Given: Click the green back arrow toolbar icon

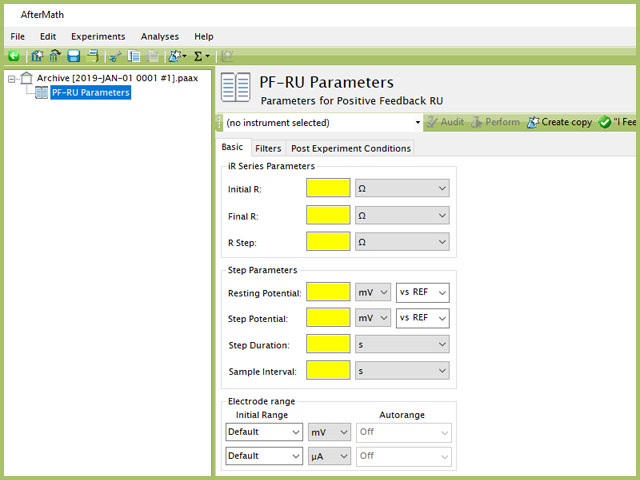Looking at the screenshot, I should pyautogui.click(x=14, y=56).
